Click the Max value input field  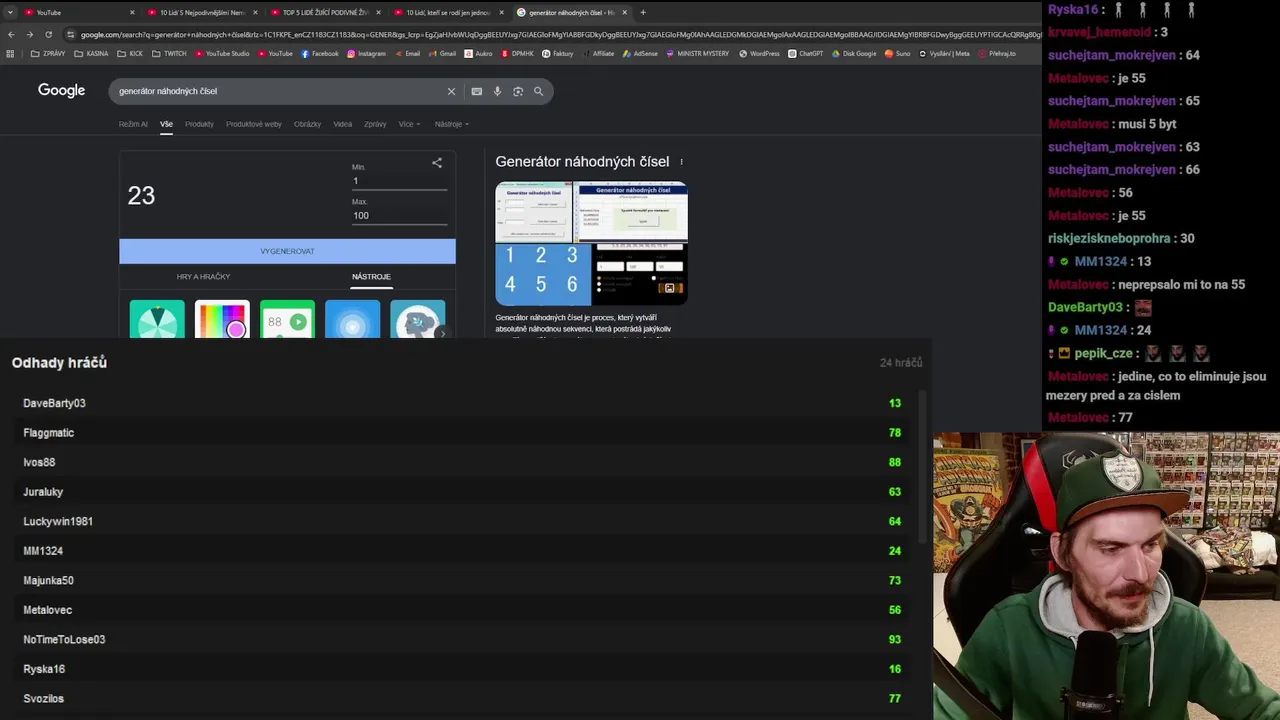pyautogui.click(x=399, y=215)
